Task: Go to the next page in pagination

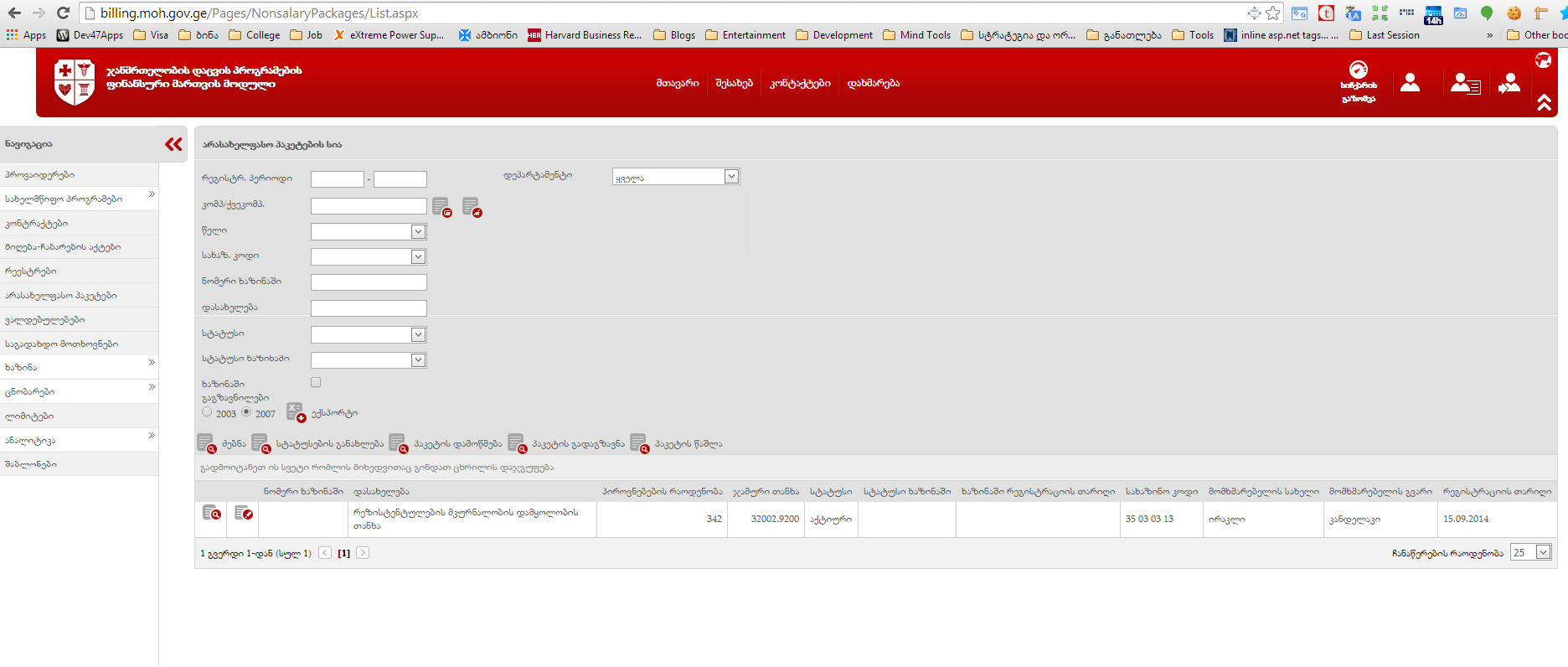Action: tap(363, 553)
